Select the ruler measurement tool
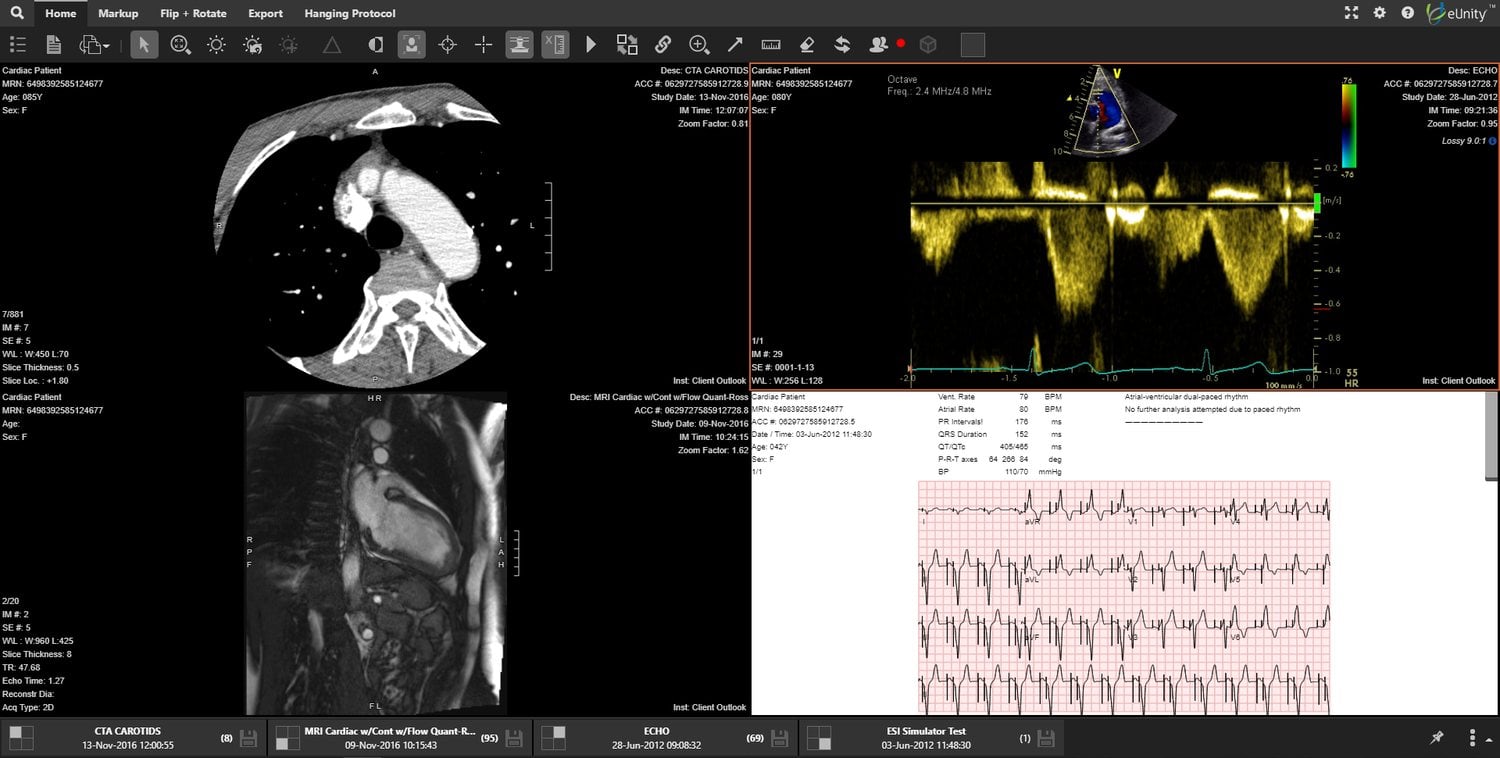Screen dimensions: 1500x758 [x=771, y=45]
